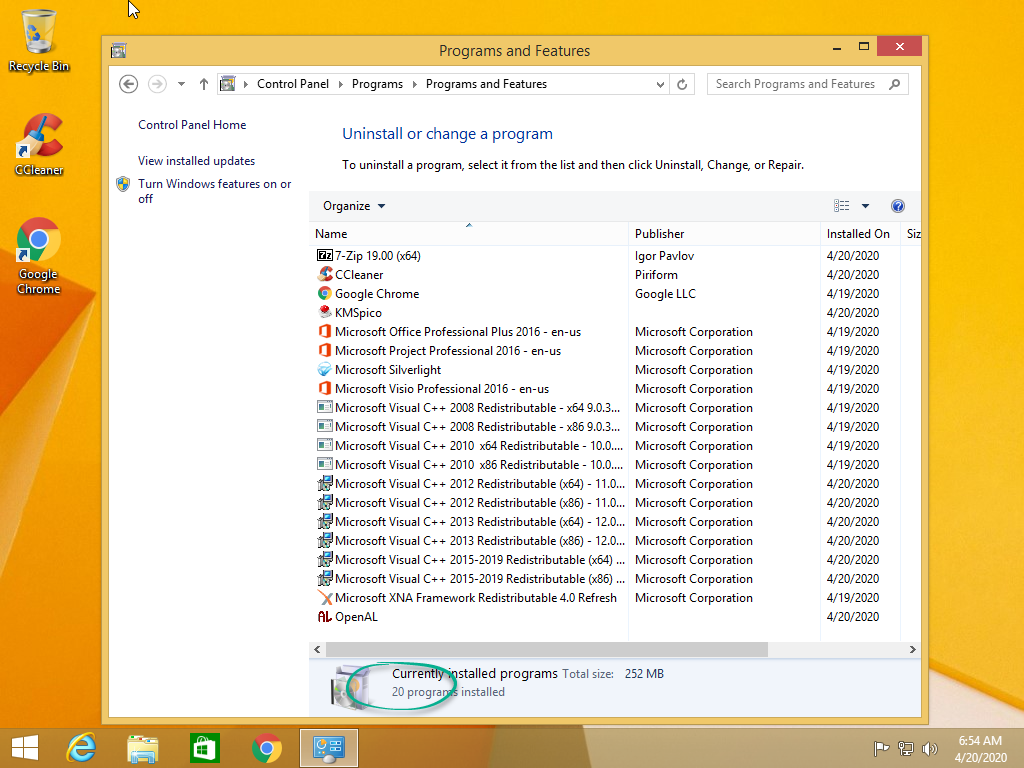1024x768 pixels.
Task: Click the Google Chrome icon in program list
Action: pyautogui.click(x=325, y=294)
